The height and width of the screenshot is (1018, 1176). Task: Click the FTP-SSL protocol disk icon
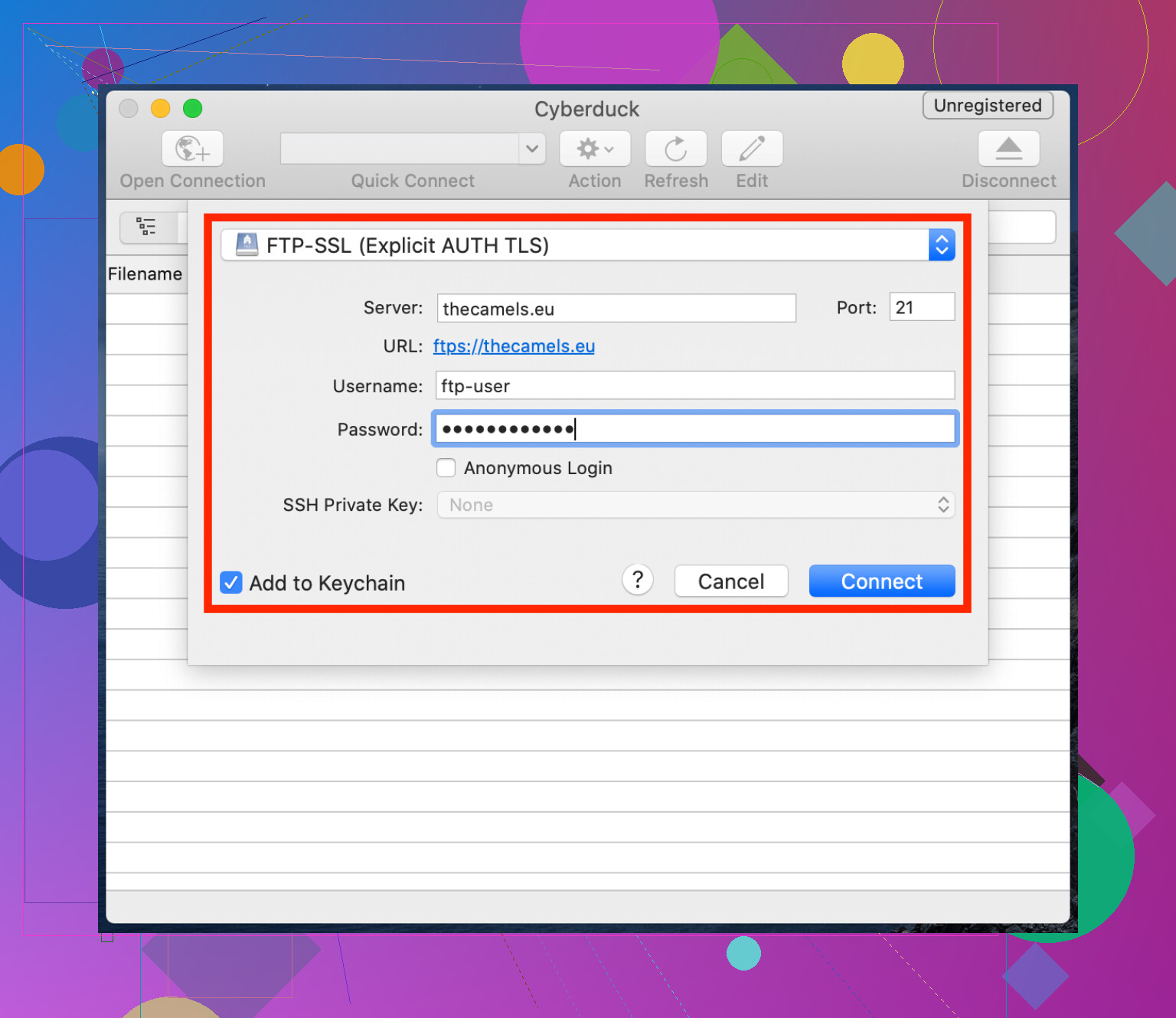pos(247,245)
